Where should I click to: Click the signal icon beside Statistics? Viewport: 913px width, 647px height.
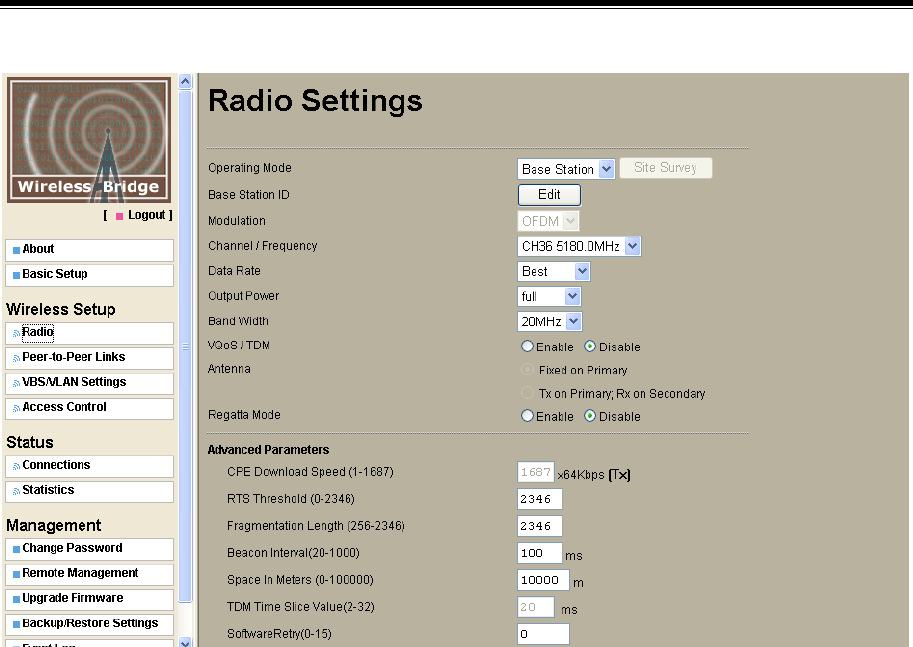[x=16, y=492]
